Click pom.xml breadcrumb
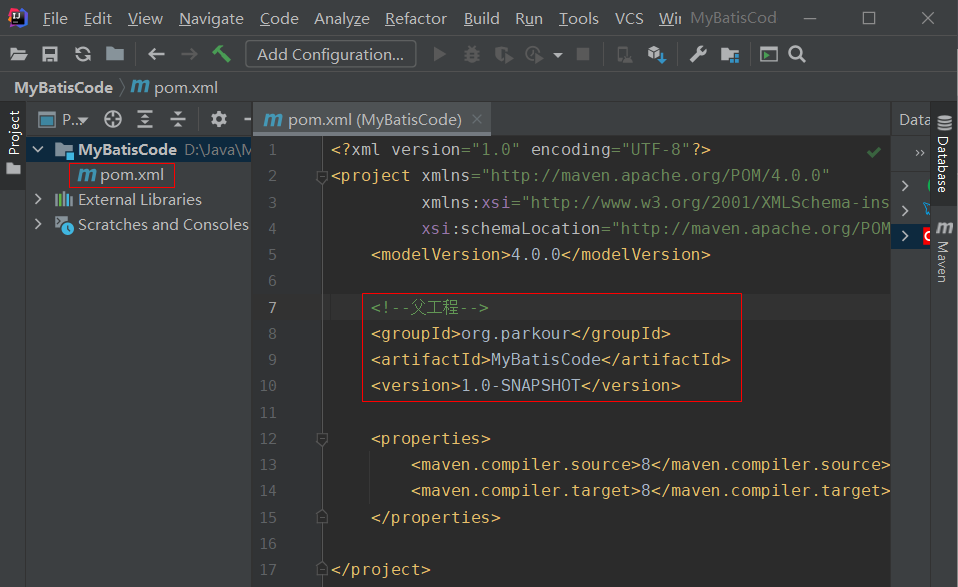Screen dimensions: 958x587 [x=175, y=88]
